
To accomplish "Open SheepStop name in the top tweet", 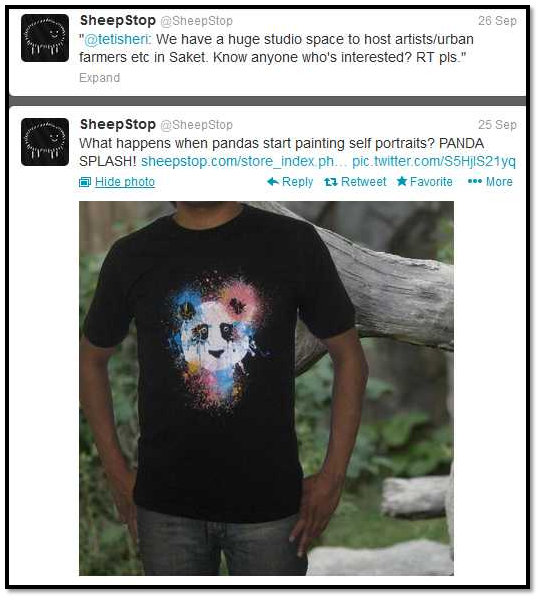I will (118, 20).
